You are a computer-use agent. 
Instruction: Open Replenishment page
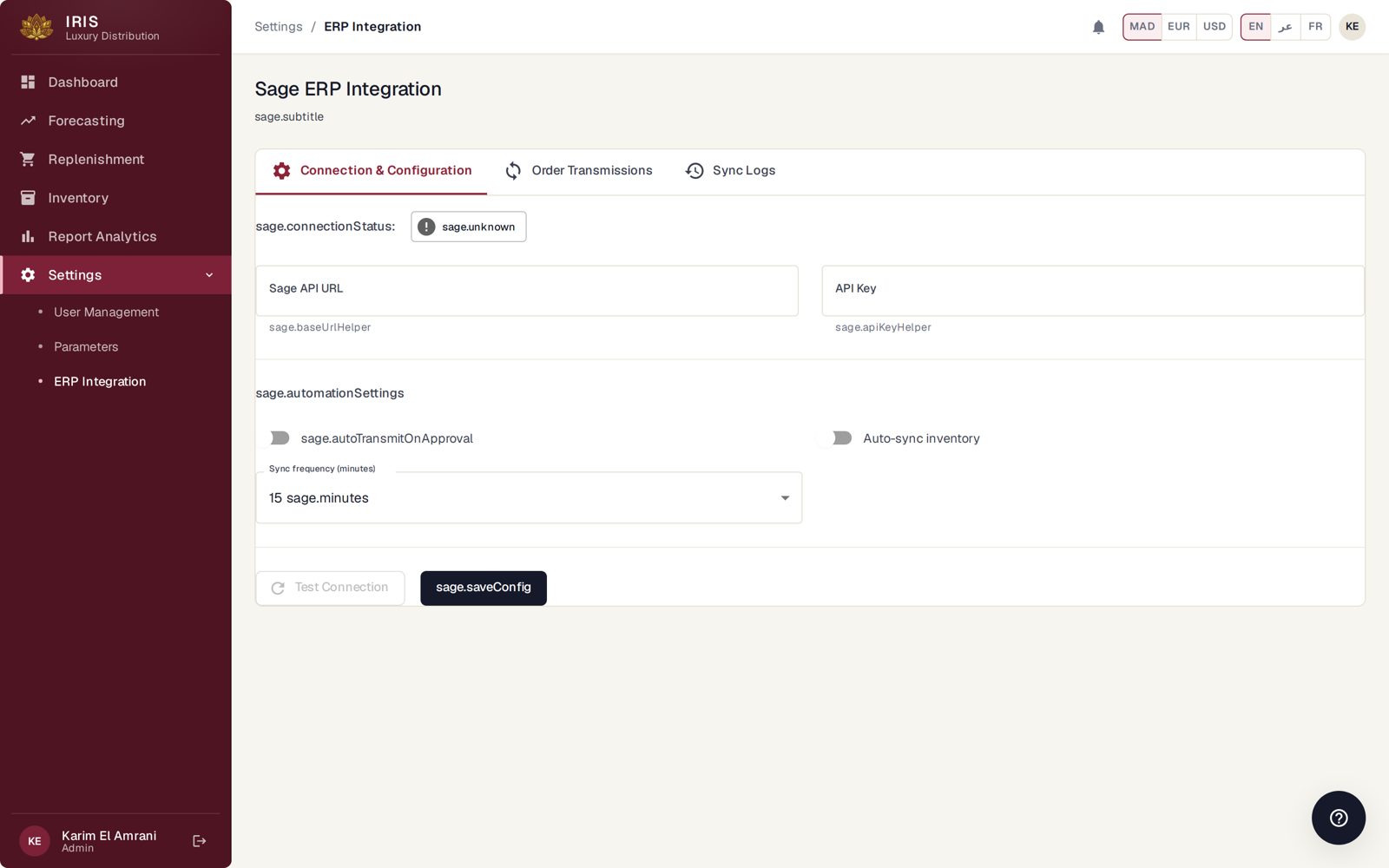pos(115,159)
